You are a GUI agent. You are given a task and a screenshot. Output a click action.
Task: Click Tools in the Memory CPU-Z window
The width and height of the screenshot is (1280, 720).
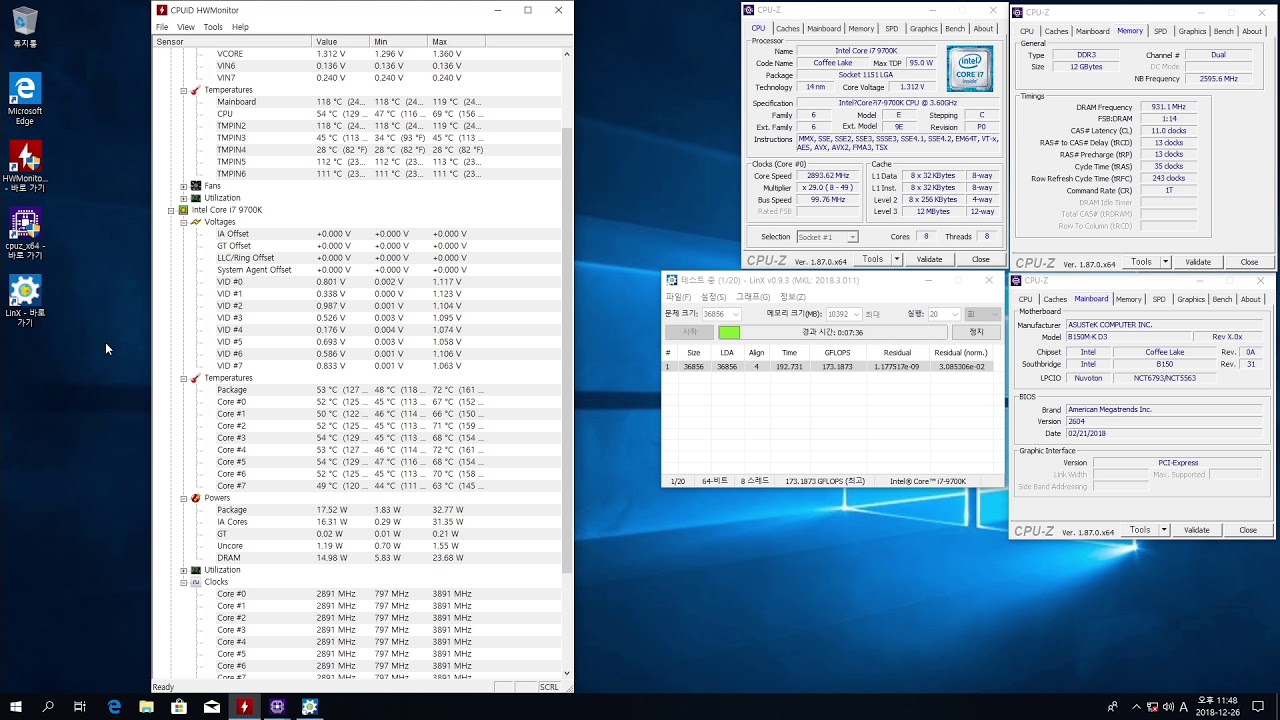1141,262
